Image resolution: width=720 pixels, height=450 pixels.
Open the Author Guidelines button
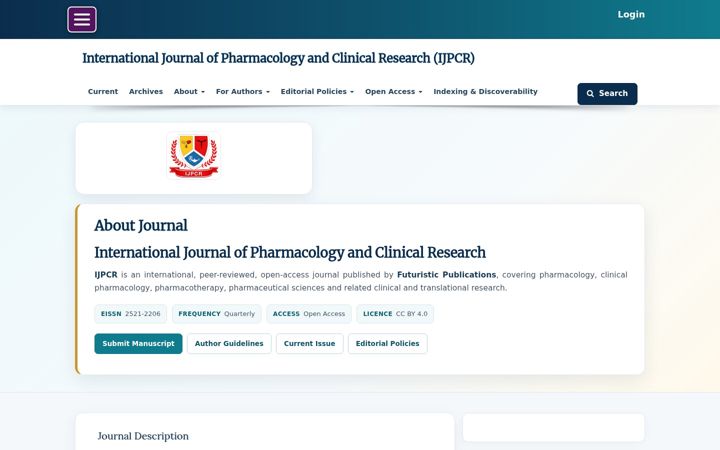[x=229, y=343]
